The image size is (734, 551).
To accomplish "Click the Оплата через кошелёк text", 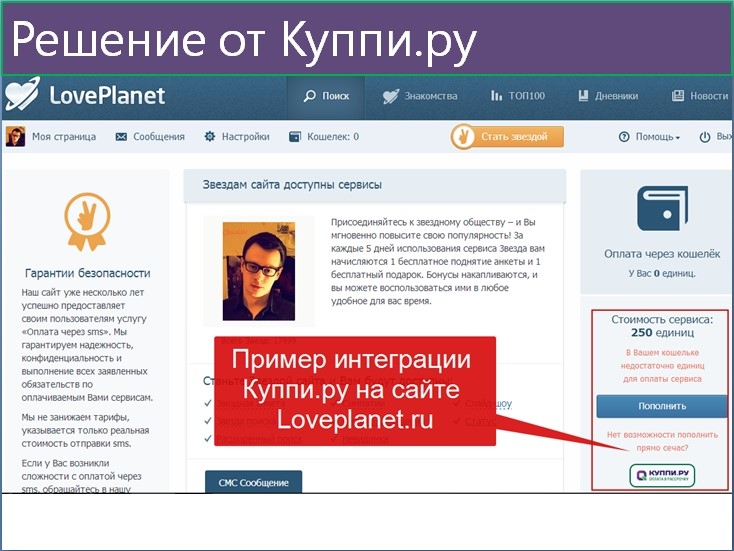I will point(662,254).
